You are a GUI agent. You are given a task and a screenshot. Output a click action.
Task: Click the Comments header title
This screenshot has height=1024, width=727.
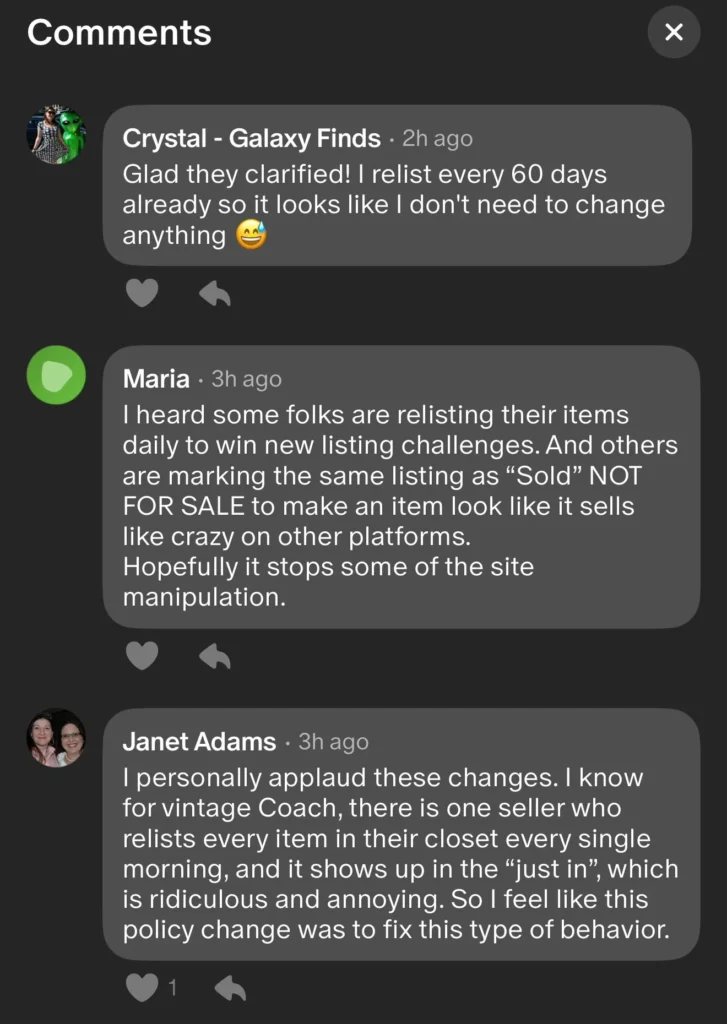119,33
